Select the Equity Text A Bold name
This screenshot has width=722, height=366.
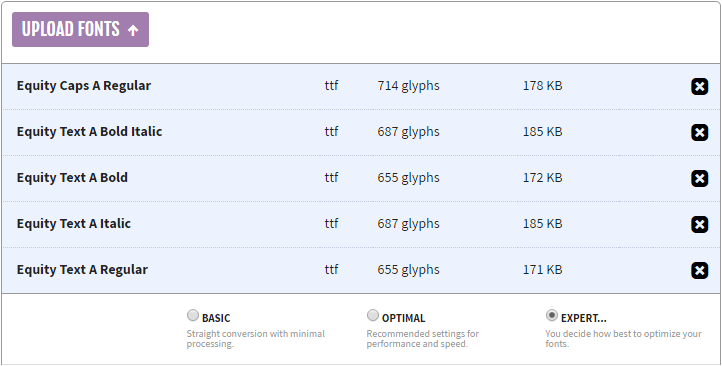click(x=72, y=178)
